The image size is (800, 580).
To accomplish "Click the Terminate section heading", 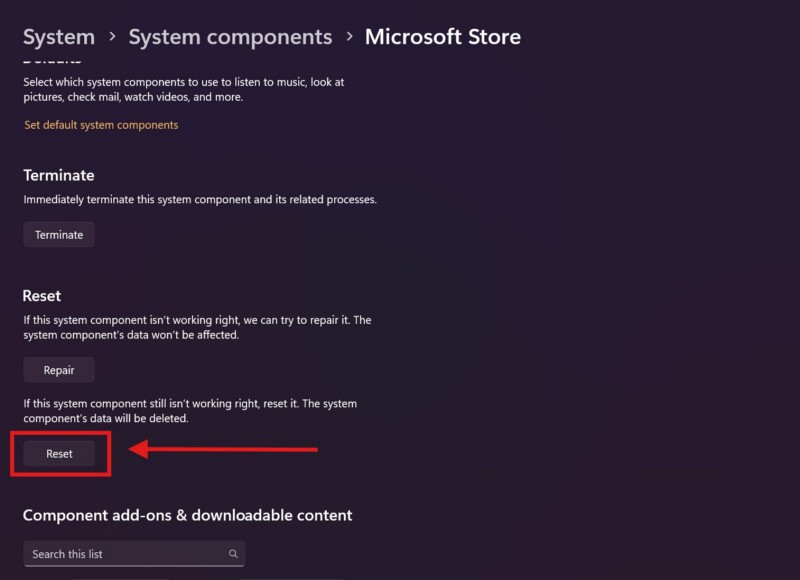I will point(59,175).
